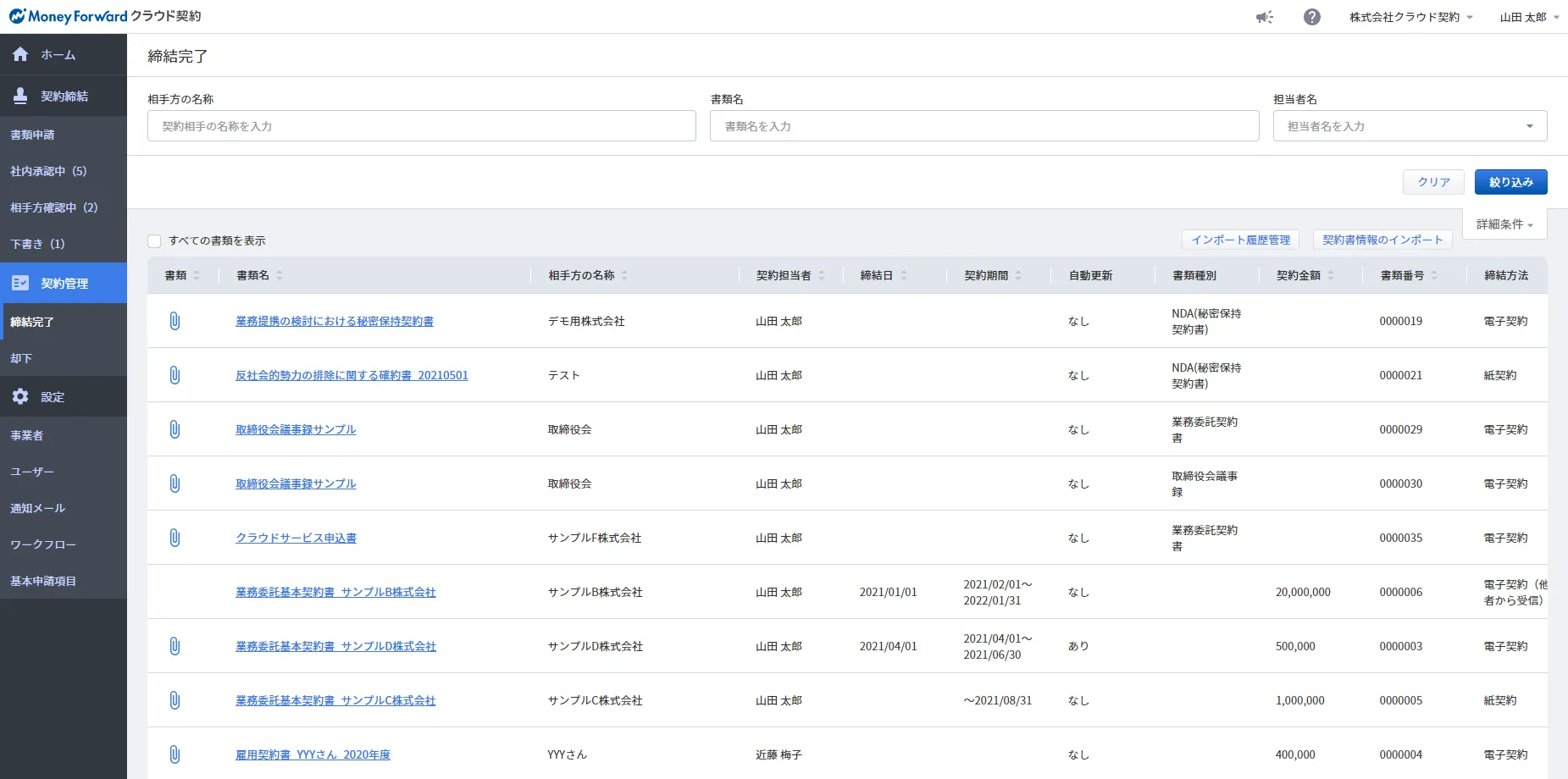Focus the 書類名 input field
Viewport: 1568px width, 779px height.
click(x=984, y=126)
